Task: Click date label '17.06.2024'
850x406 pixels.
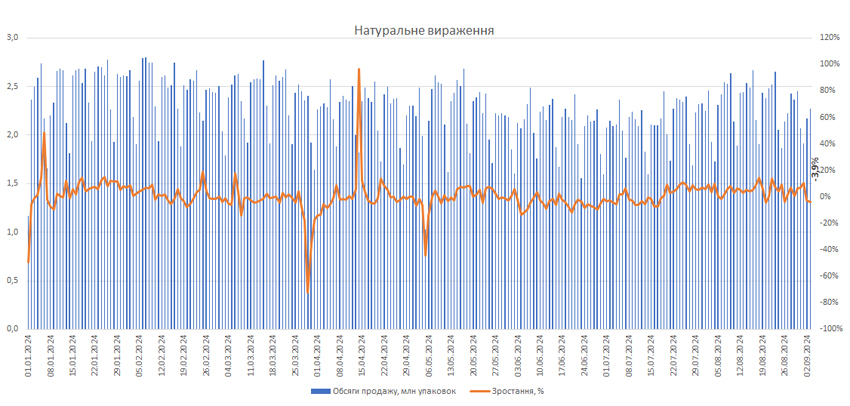Action: coord(562,355)
